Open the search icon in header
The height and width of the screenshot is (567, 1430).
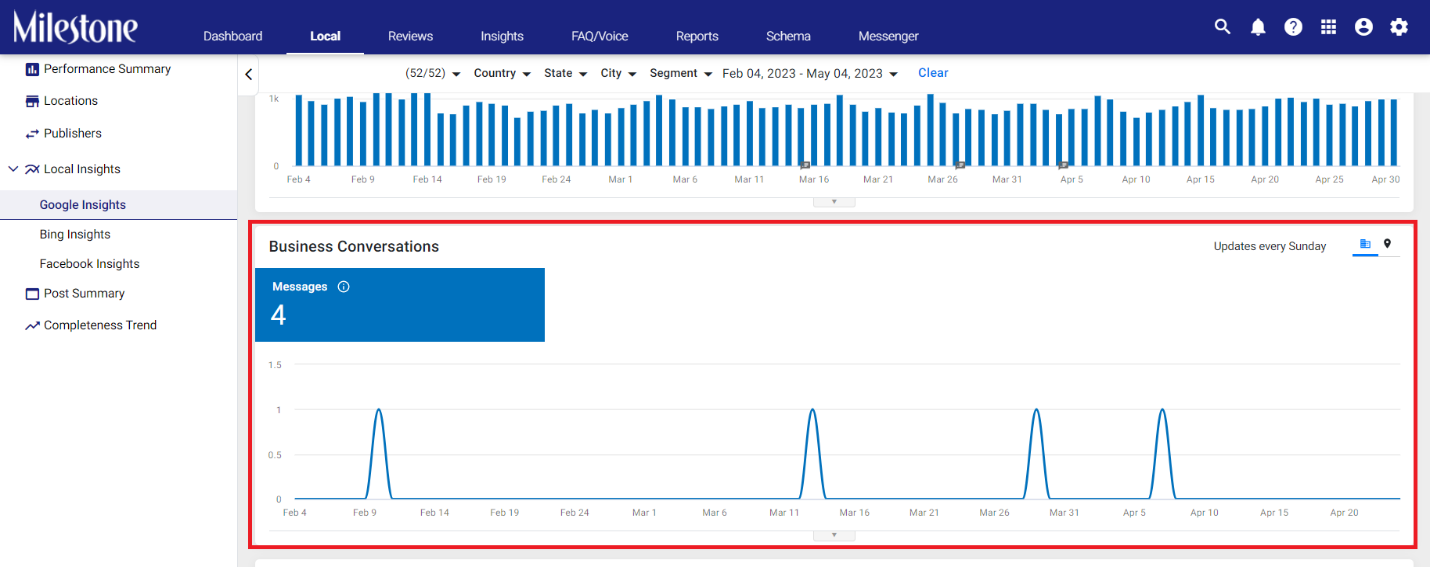1222,27
